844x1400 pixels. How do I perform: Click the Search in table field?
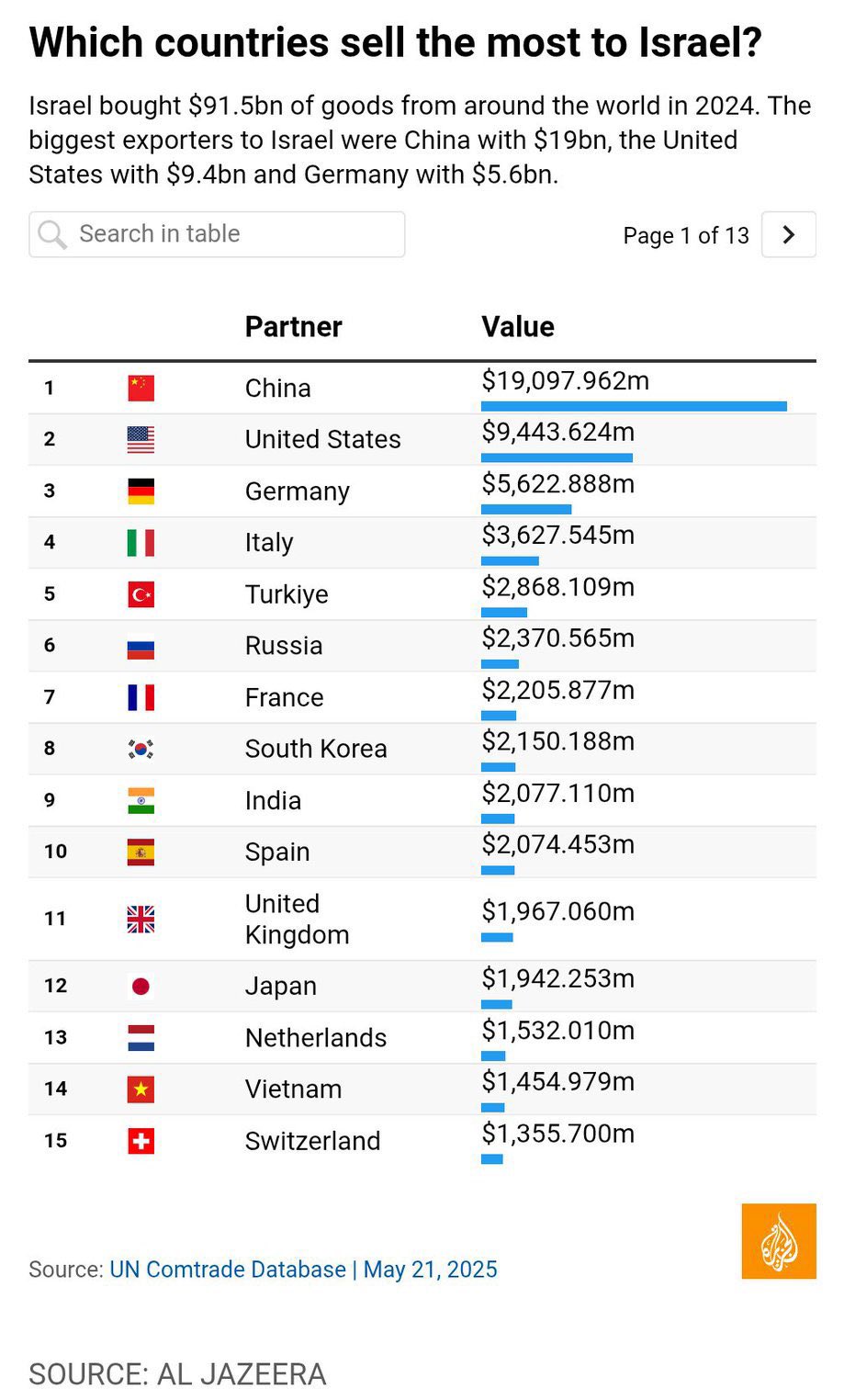click(x=230, y=234)
